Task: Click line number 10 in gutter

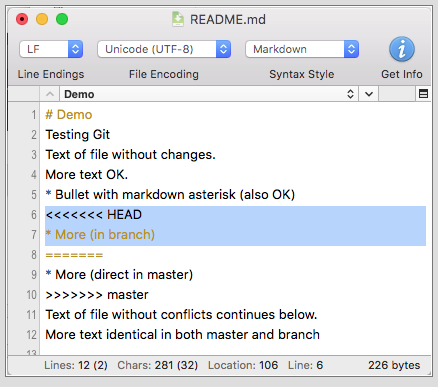Action: click(31, 295)
